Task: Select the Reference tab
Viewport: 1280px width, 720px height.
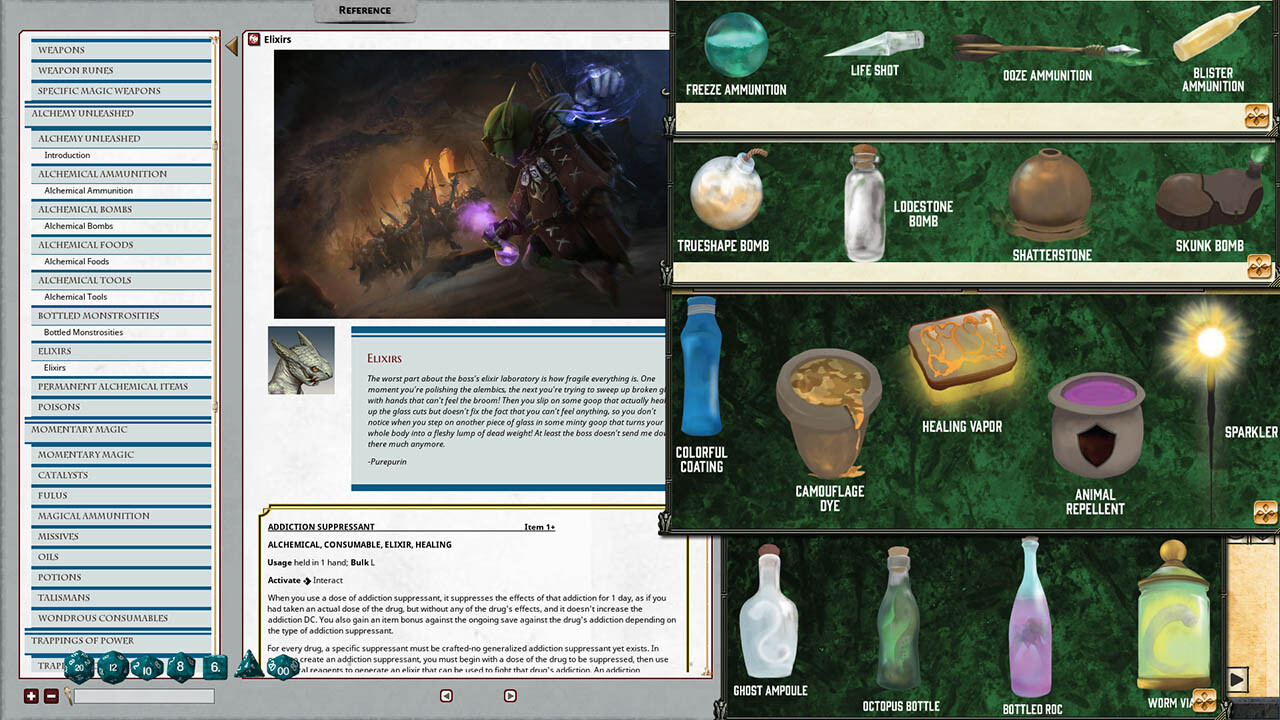Action: click(364, 10)
